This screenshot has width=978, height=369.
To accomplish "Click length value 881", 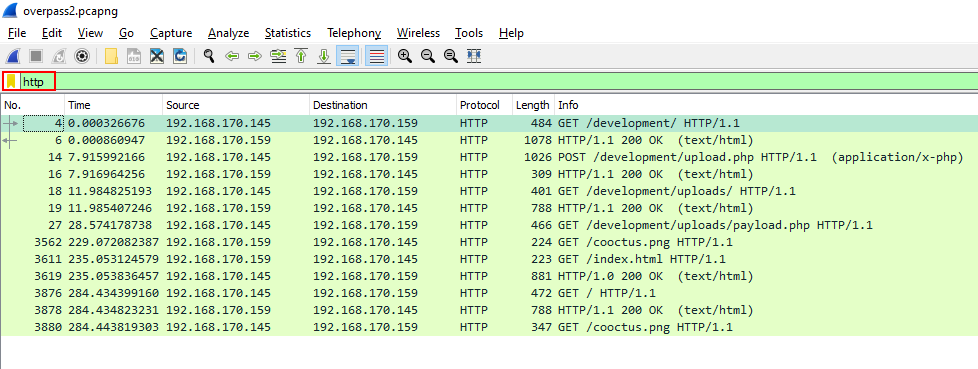I will pyautogui.click(x=541, y=276).
